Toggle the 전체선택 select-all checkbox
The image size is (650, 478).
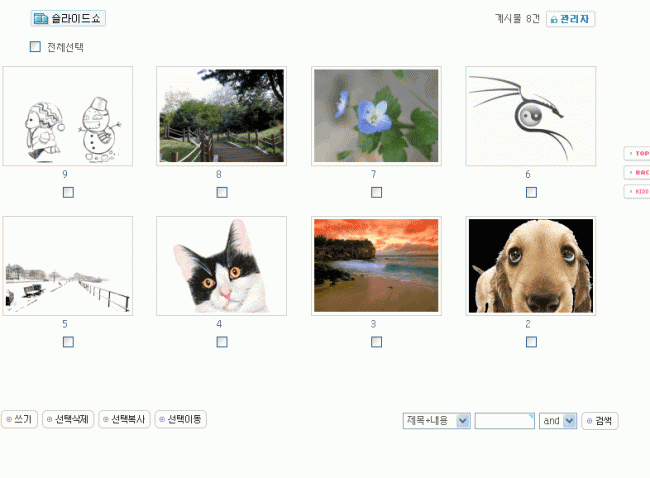point(35,46)
